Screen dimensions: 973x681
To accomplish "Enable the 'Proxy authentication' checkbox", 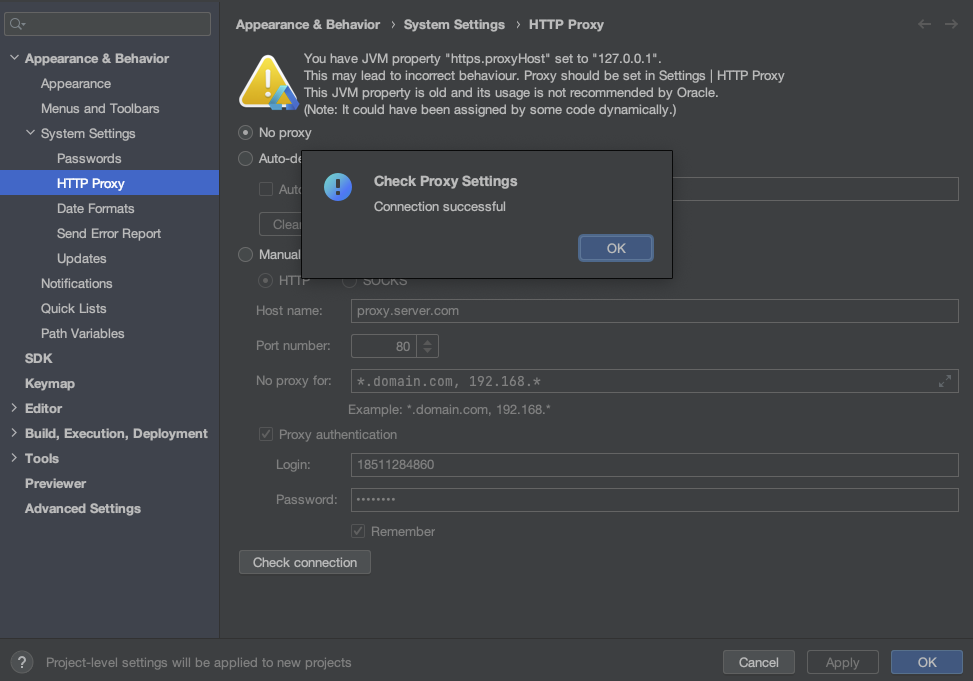I will 266,434.
